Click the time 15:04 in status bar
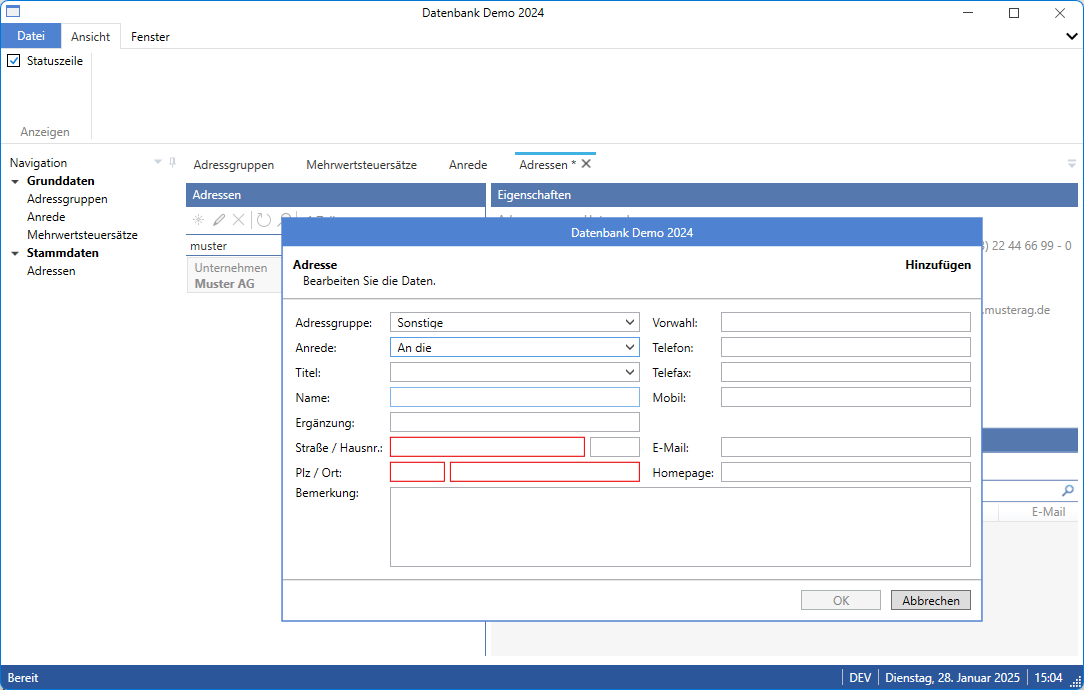Image resolution: width=1084 pixels, height=690 pixels. pyautogui.click(x=1048, y=678)
